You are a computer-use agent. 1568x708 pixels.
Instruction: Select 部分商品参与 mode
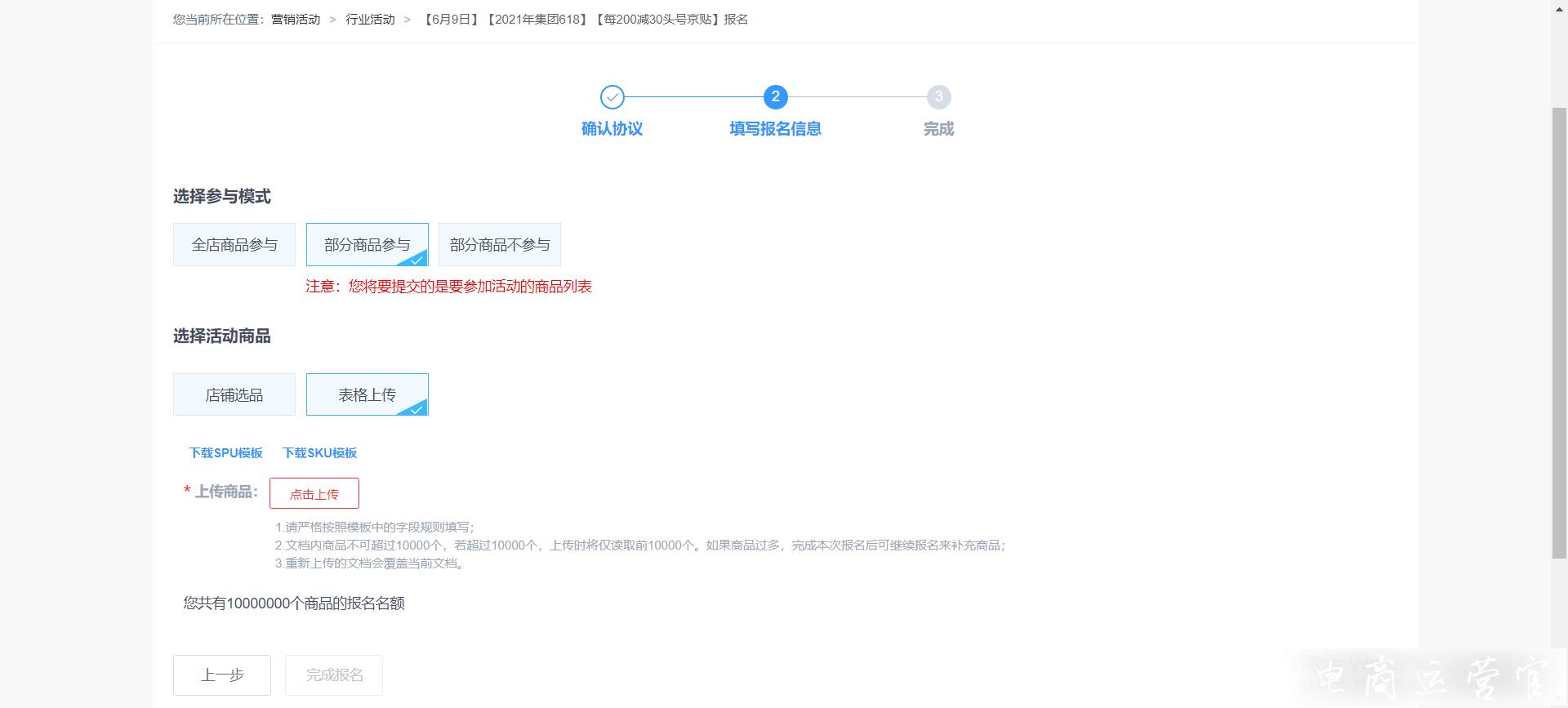coord(367,245)
